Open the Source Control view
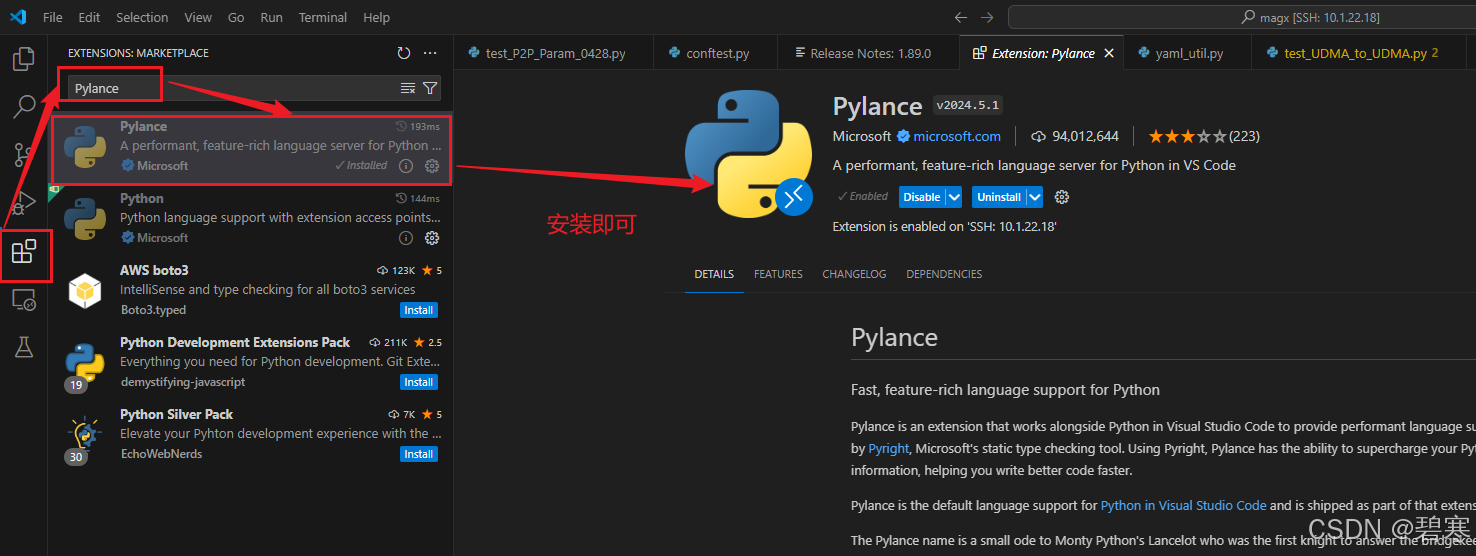The width and height of the screenshot is (1476, 556). point(23,154)
